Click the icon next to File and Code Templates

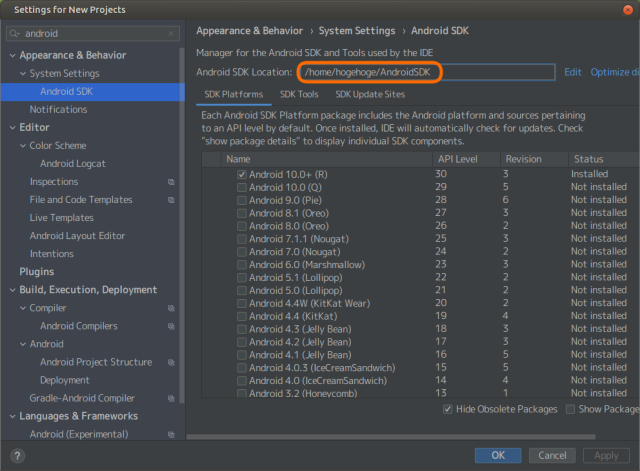(x=171, y=200)
